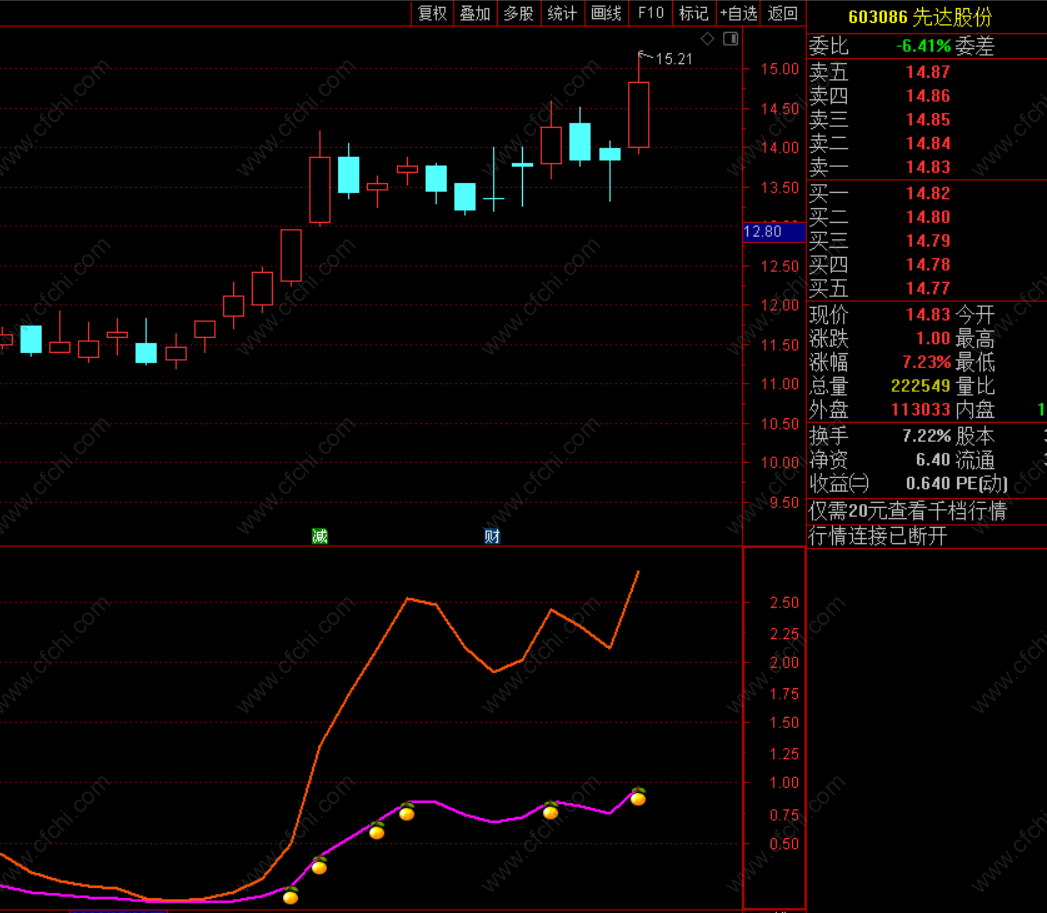The width and height of the screenshot is (1047, 913).
Task: Click the 15.21 high price label
Action: (x=674, y=59)
